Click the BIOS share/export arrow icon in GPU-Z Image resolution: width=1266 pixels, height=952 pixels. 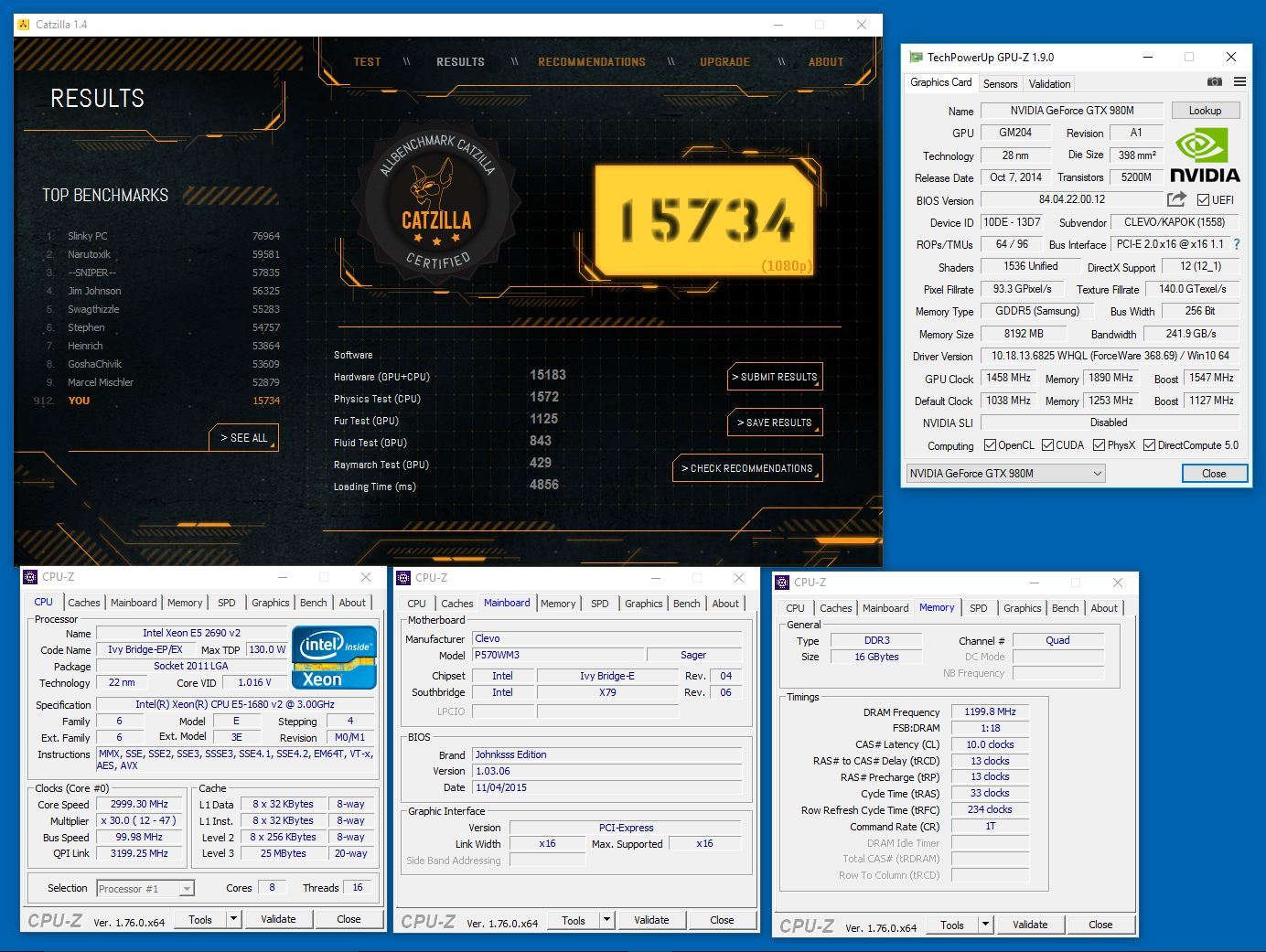[1177, 199]
